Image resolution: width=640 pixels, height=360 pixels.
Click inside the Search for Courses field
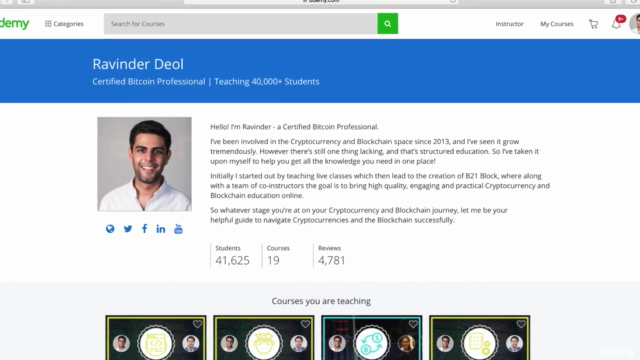240,24
